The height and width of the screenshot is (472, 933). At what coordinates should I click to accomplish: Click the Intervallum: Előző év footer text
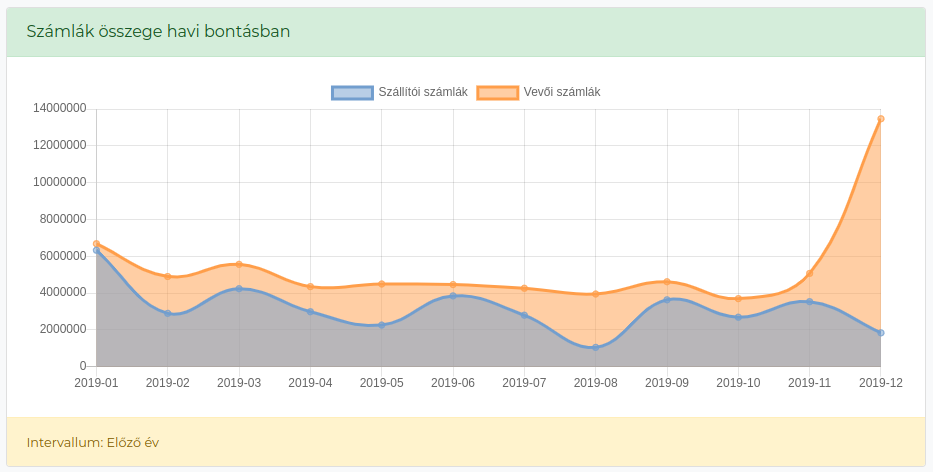[x=93, y=443]
